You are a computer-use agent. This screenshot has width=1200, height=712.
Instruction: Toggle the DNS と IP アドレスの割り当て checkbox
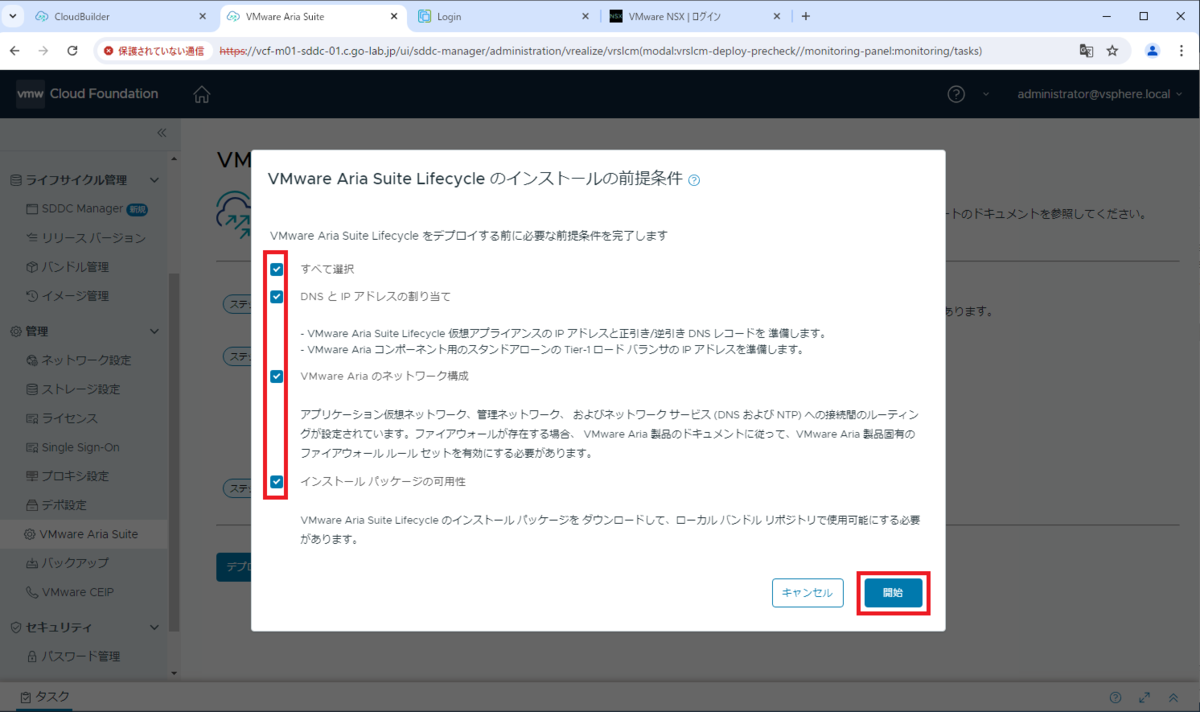tap(277, 296)
